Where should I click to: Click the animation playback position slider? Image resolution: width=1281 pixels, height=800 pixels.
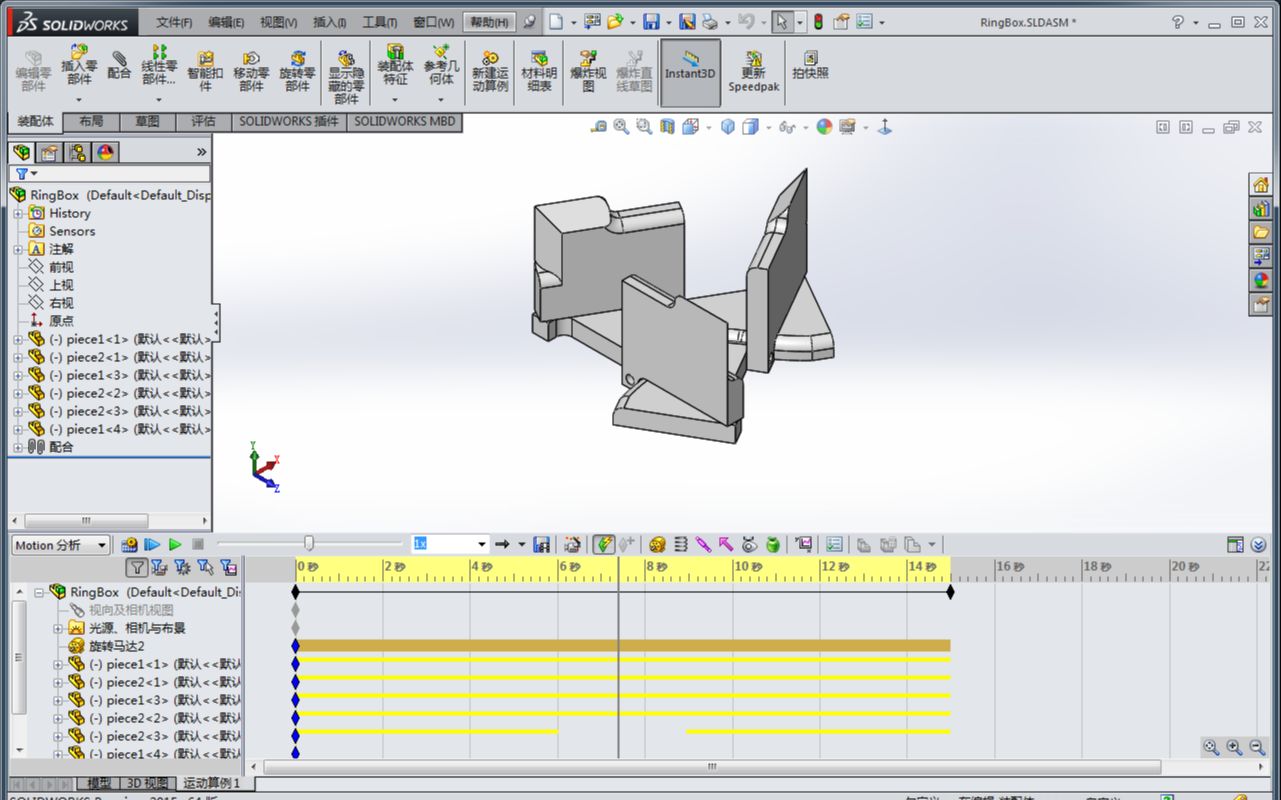click(310, 543)
